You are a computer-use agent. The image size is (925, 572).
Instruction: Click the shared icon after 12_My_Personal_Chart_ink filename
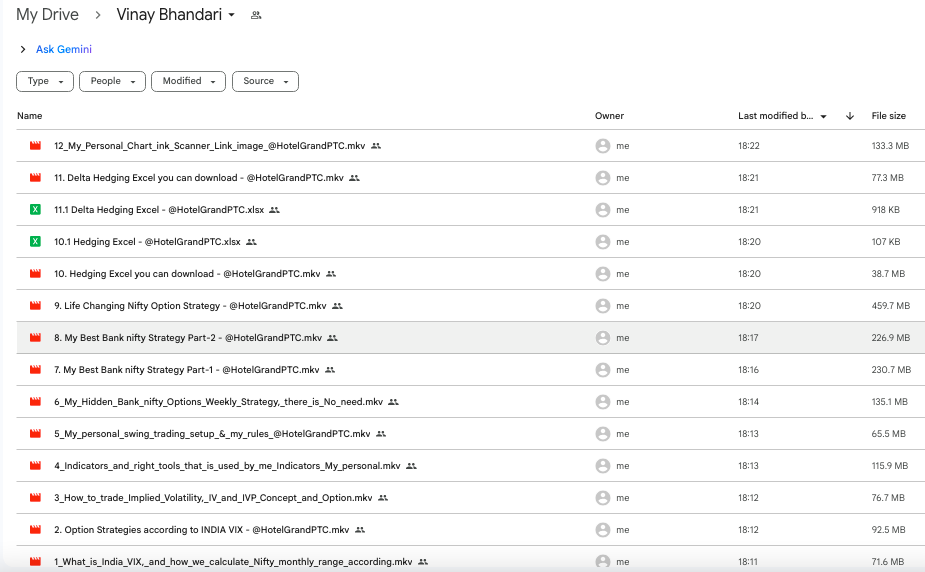[x=376, y=146]
